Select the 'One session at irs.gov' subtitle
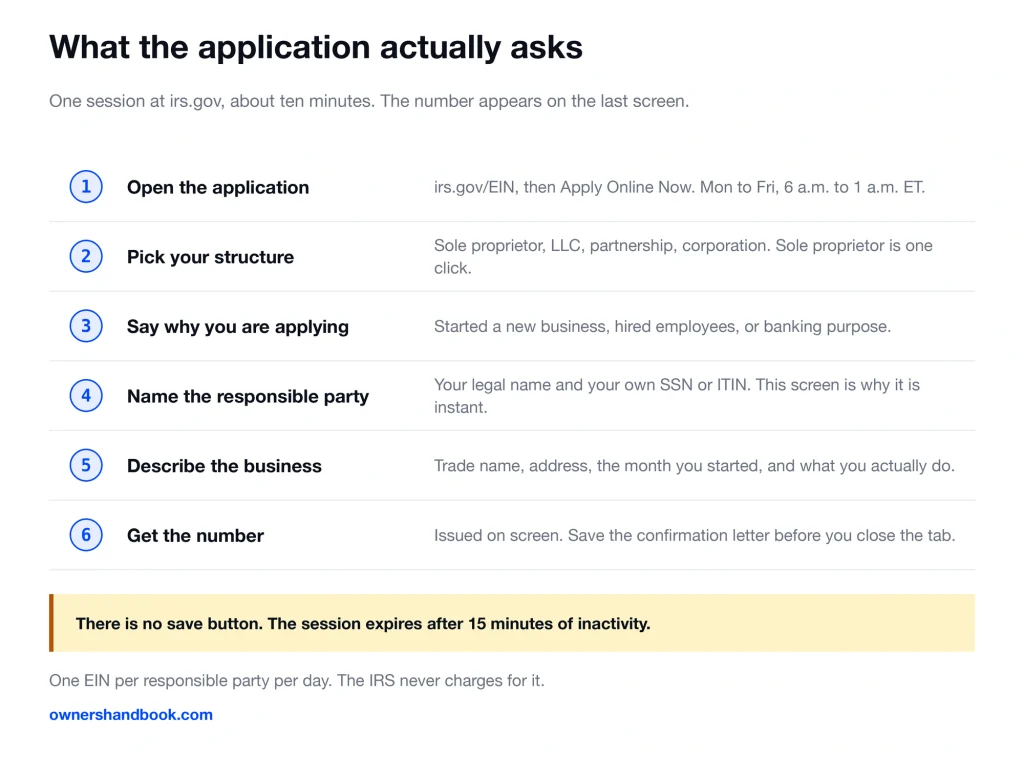Image resolution: width=1024 pixels, height=758 pixels. [369, 101]
